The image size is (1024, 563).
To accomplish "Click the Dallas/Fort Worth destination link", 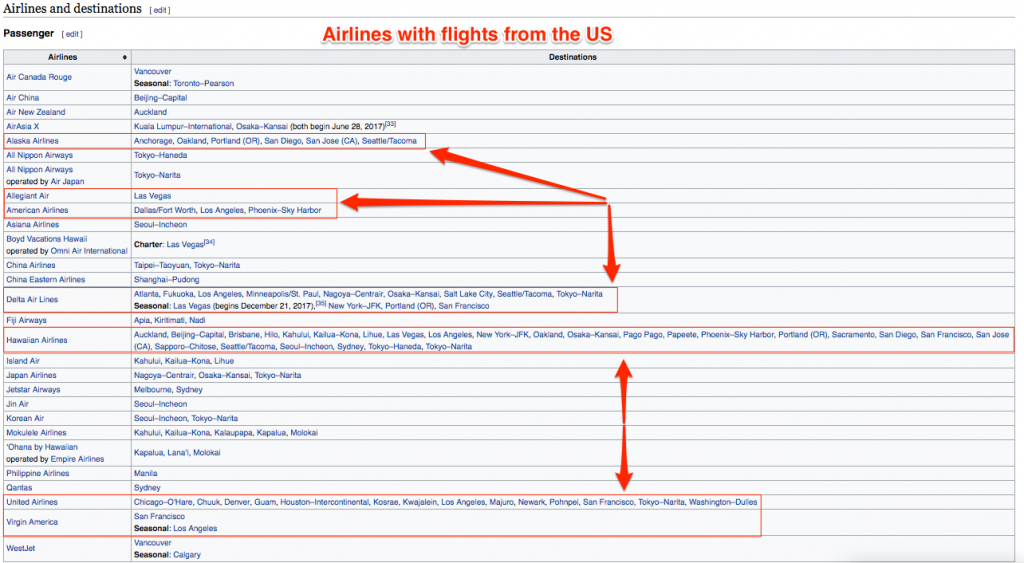I will [164, 210].
